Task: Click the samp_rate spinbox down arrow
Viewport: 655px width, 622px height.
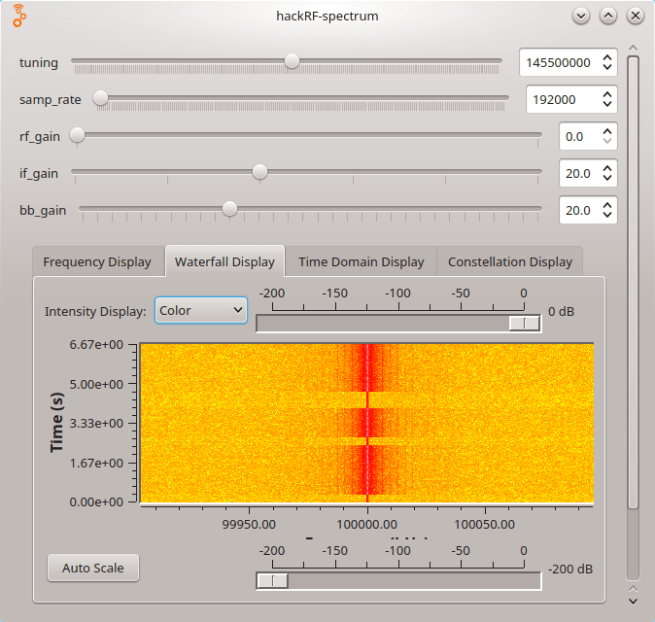Action: click(x=607, y=104)
